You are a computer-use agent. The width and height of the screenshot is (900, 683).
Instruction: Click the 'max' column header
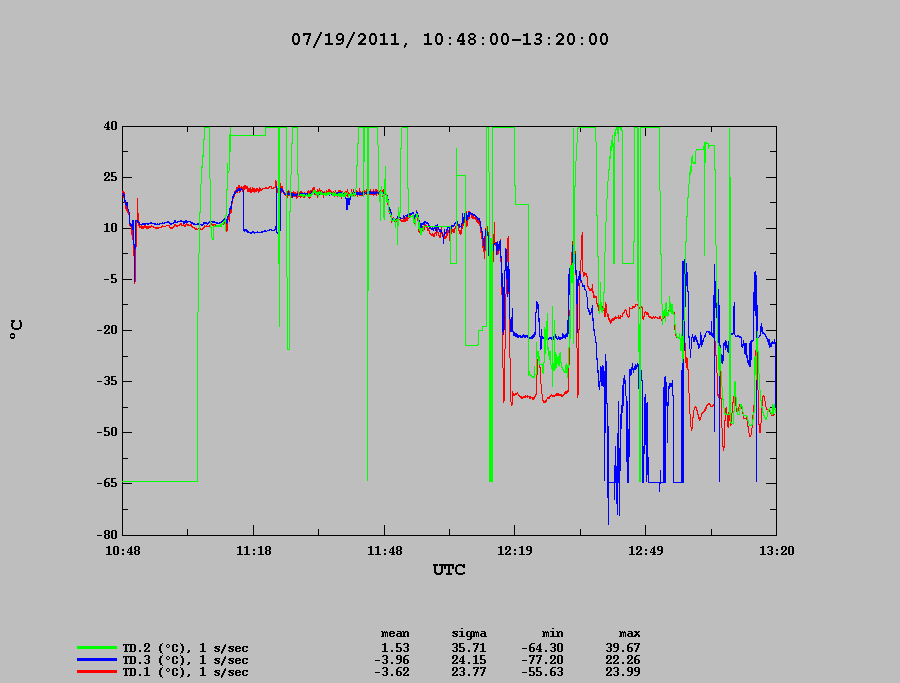coord(629,634)
